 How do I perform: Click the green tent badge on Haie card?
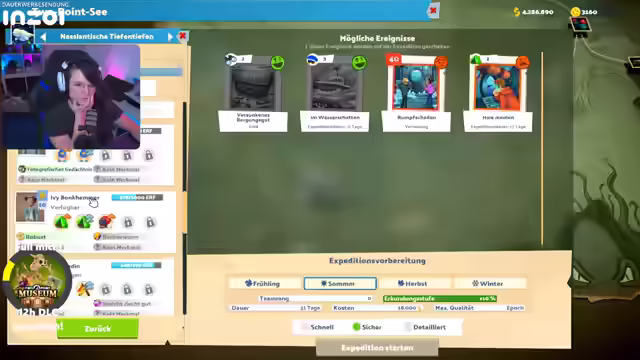coord(476,60)
